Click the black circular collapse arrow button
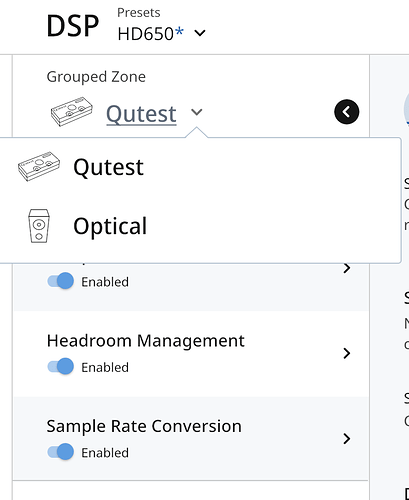This screenshot has height=500, width=409. tap(347, 112)
